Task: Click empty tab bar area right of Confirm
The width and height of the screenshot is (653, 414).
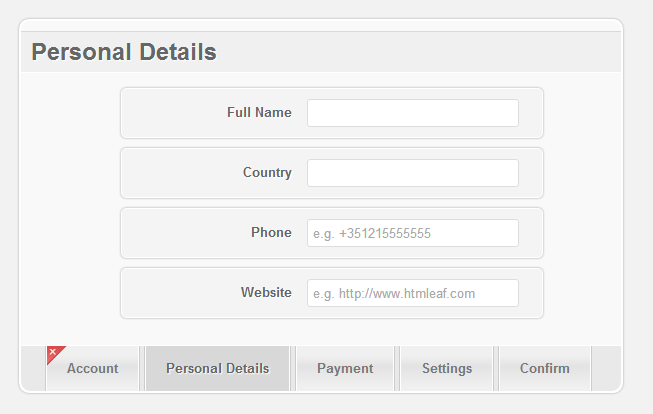Action: pyautogui.click(x=606, y=369)
